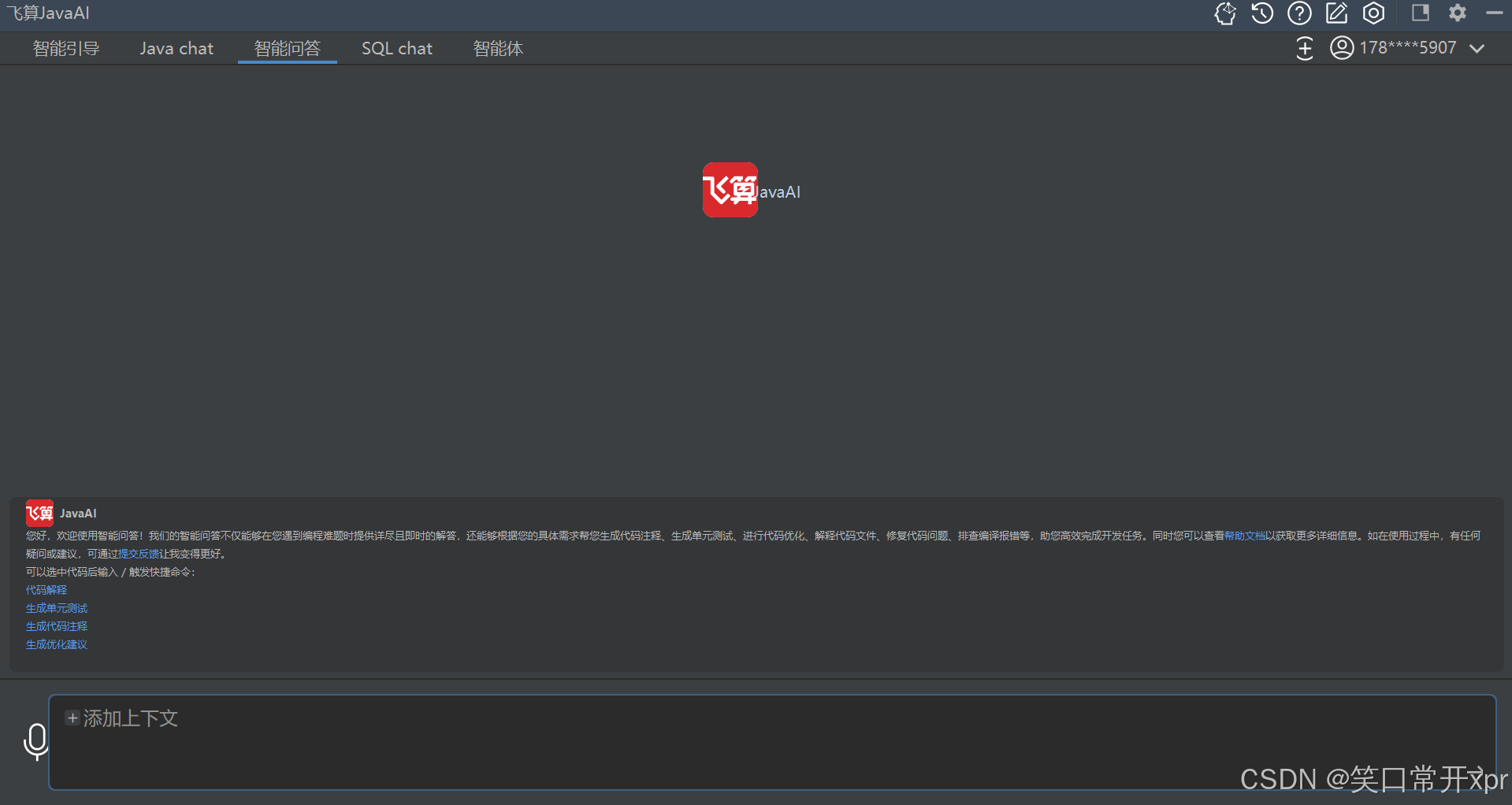Activate the microphone voice input
The height and width of the screenshot is (805, 1512).
(x=36, y=741)
